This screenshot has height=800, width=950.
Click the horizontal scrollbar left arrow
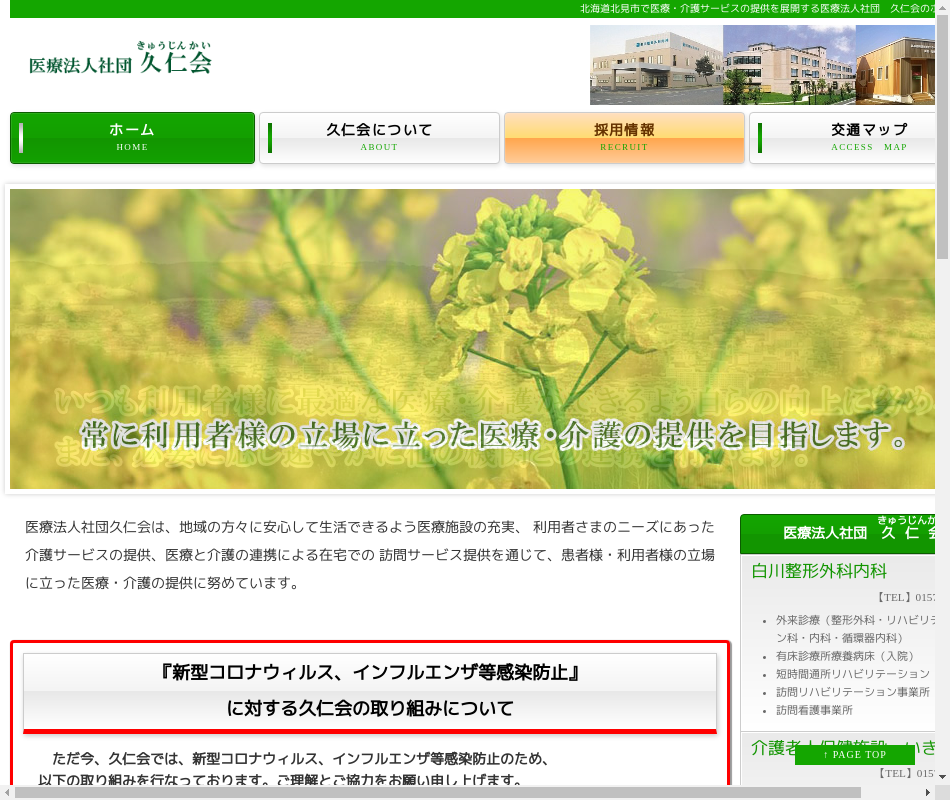8,792
